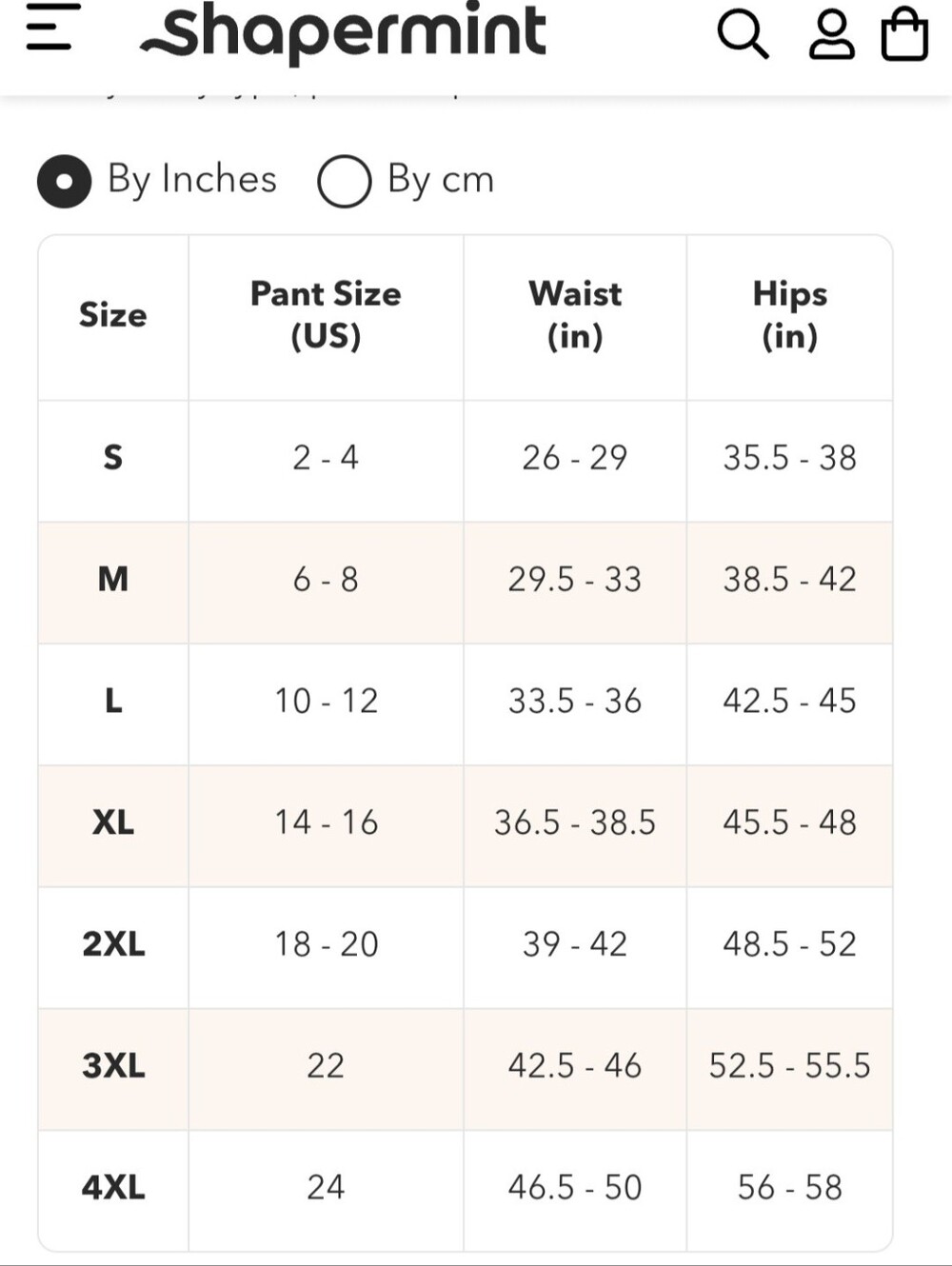
Task: Go to Shapermint home via logo
Action: [343, 32]
